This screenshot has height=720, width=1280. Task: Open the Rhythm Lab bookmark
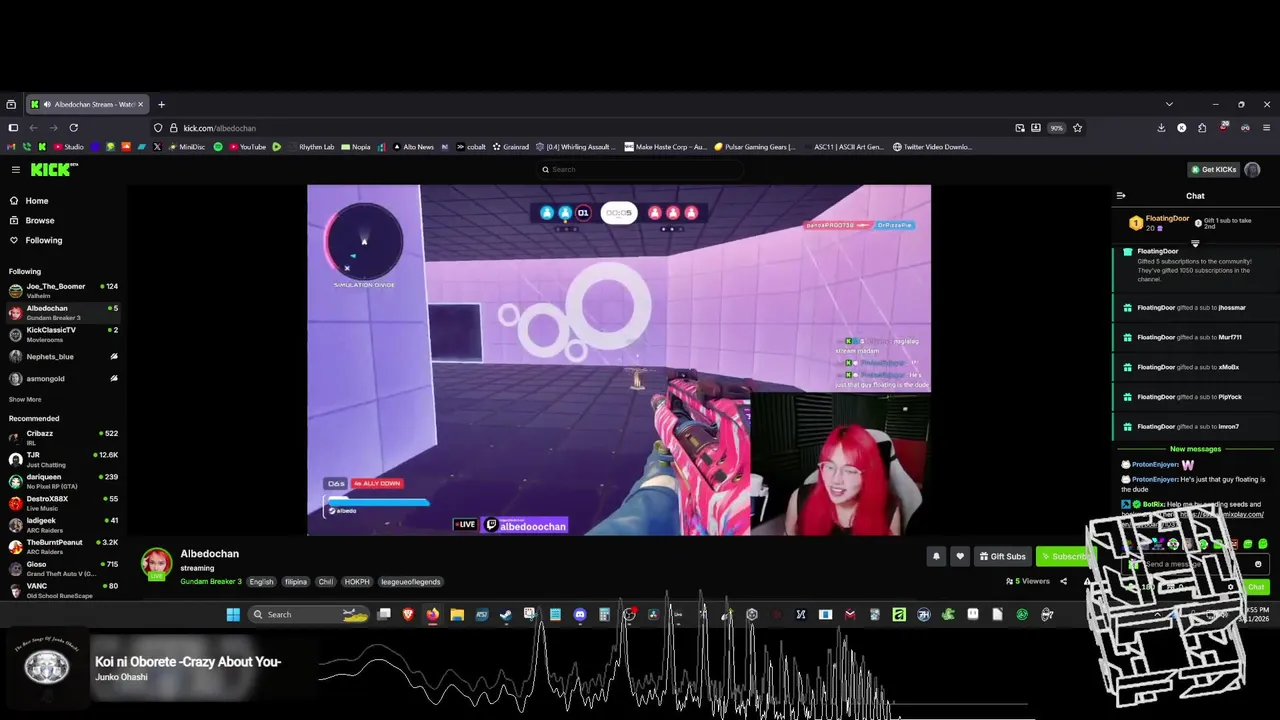pyautogui.click(x=311, y=147)
